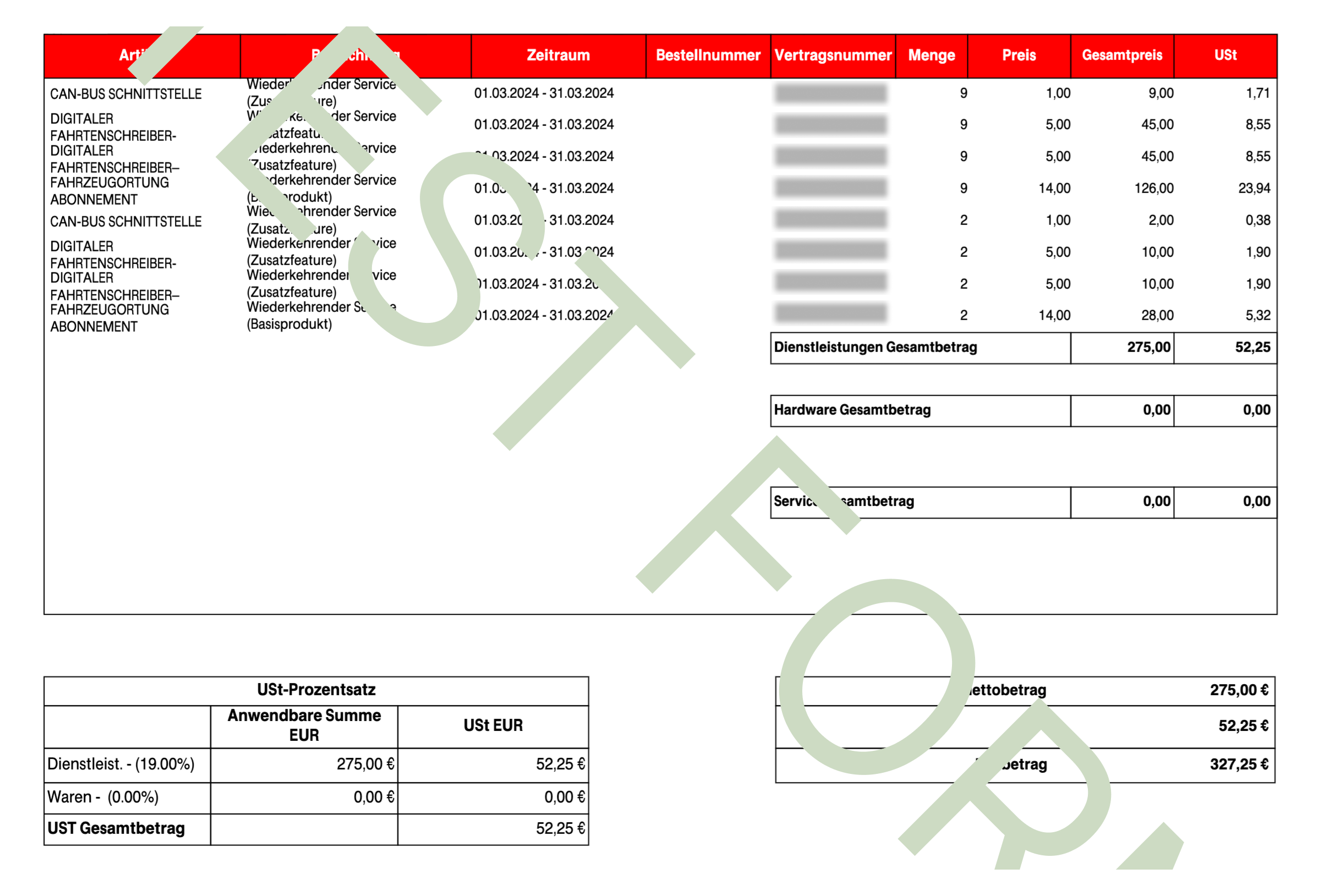Click the "Zeitraum" column header
This screenshot has width=1319, height=896.
558,56
